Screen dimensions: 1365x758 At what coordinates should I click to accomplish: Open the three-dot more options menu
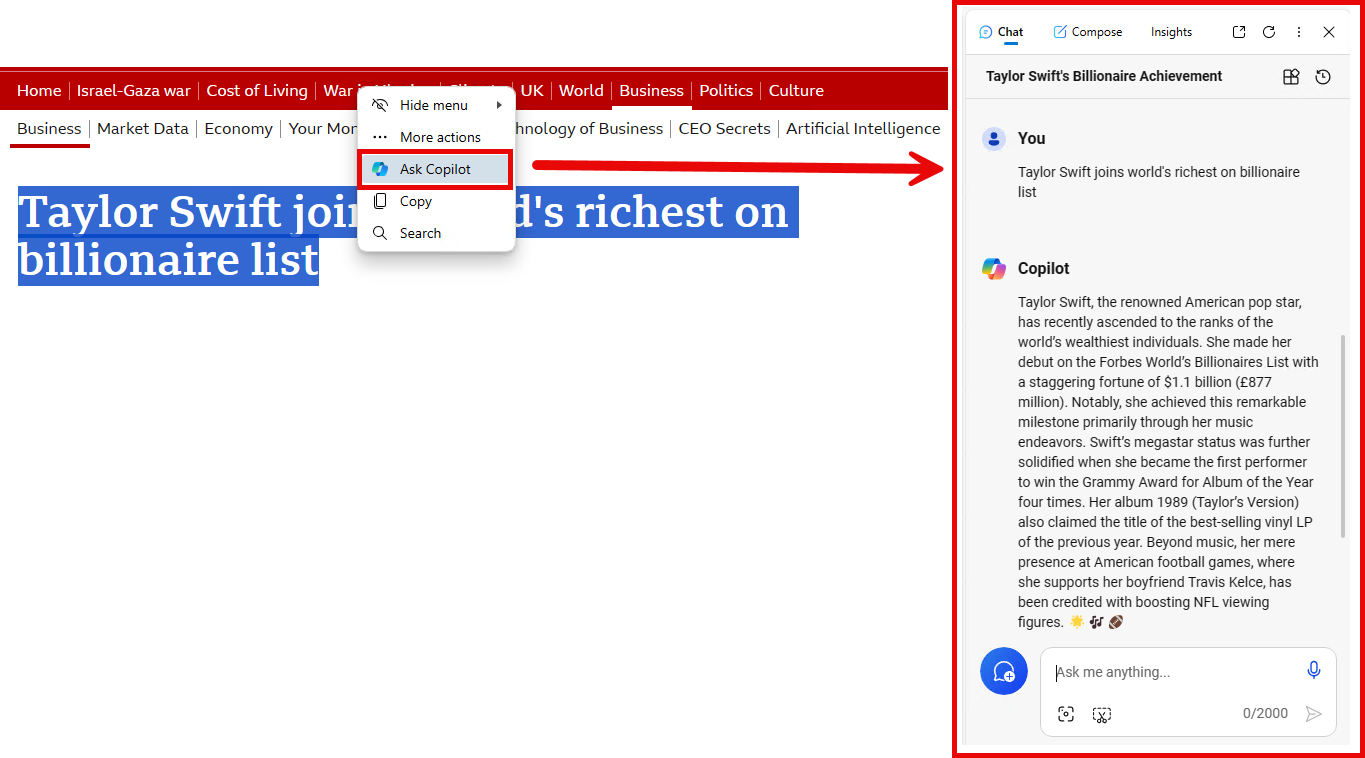(x=1299, y=32)
